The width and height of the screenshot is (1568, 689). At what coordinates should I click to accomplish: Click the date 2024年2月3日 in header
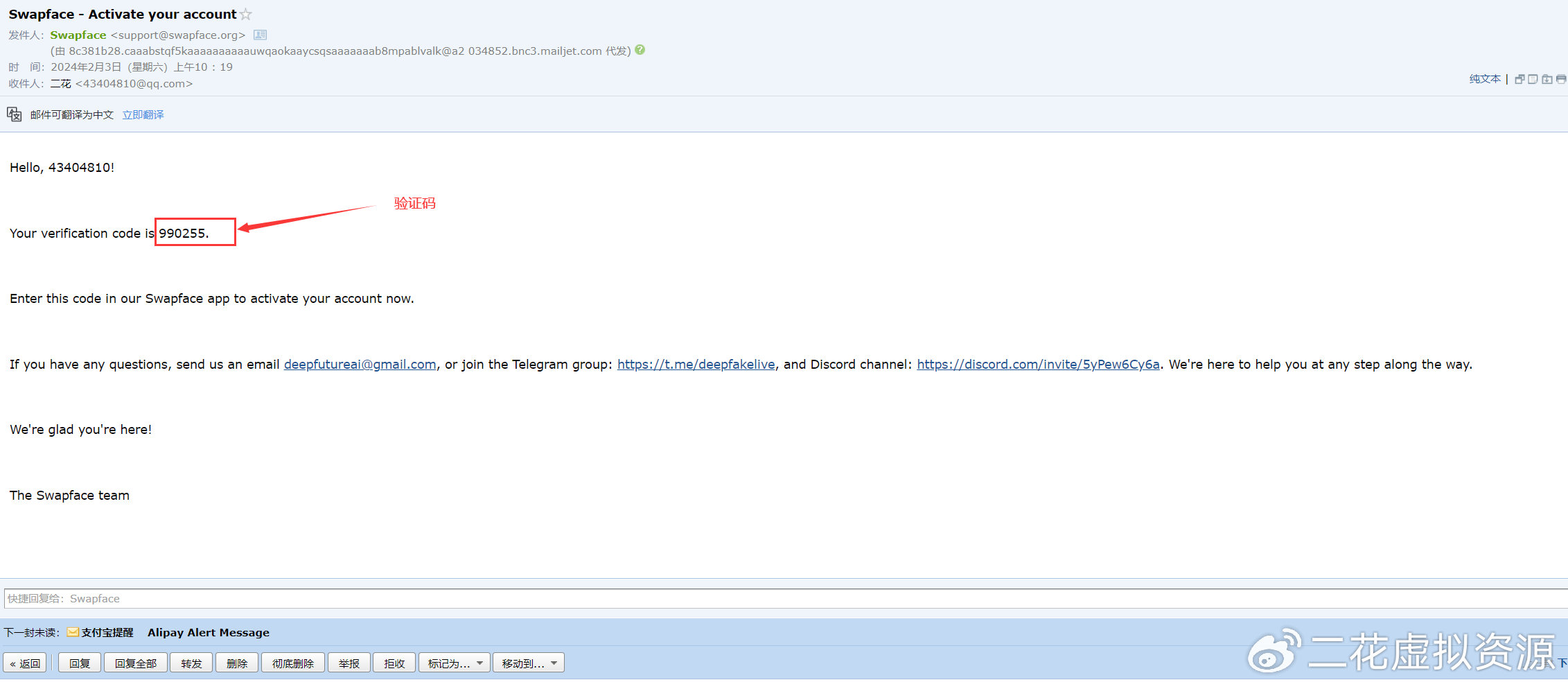click(86, 67)
